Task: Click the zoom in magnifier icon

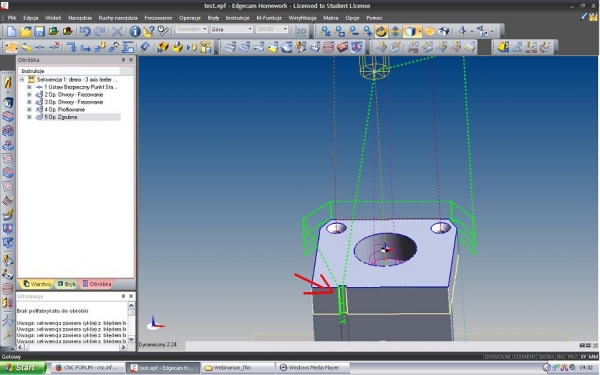Action: click(x=367, y=31)
